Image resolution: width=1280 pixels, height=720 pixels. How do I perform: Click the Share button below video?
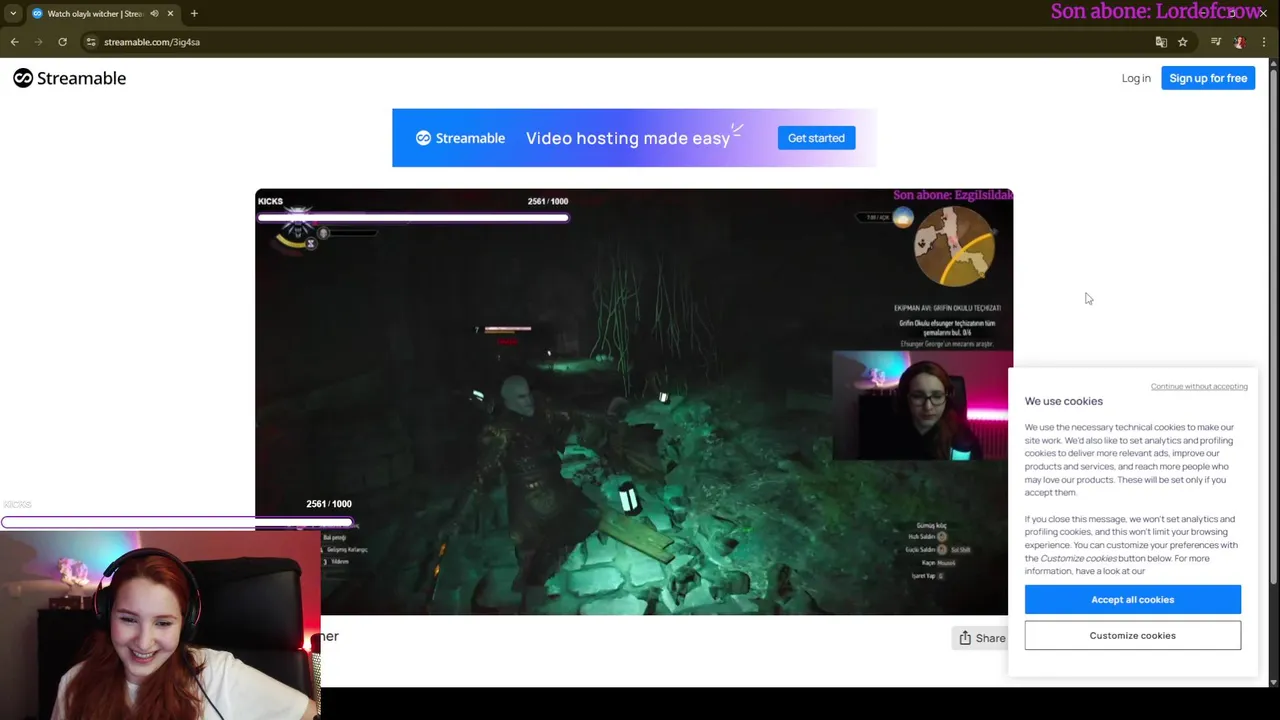[982, 638]
